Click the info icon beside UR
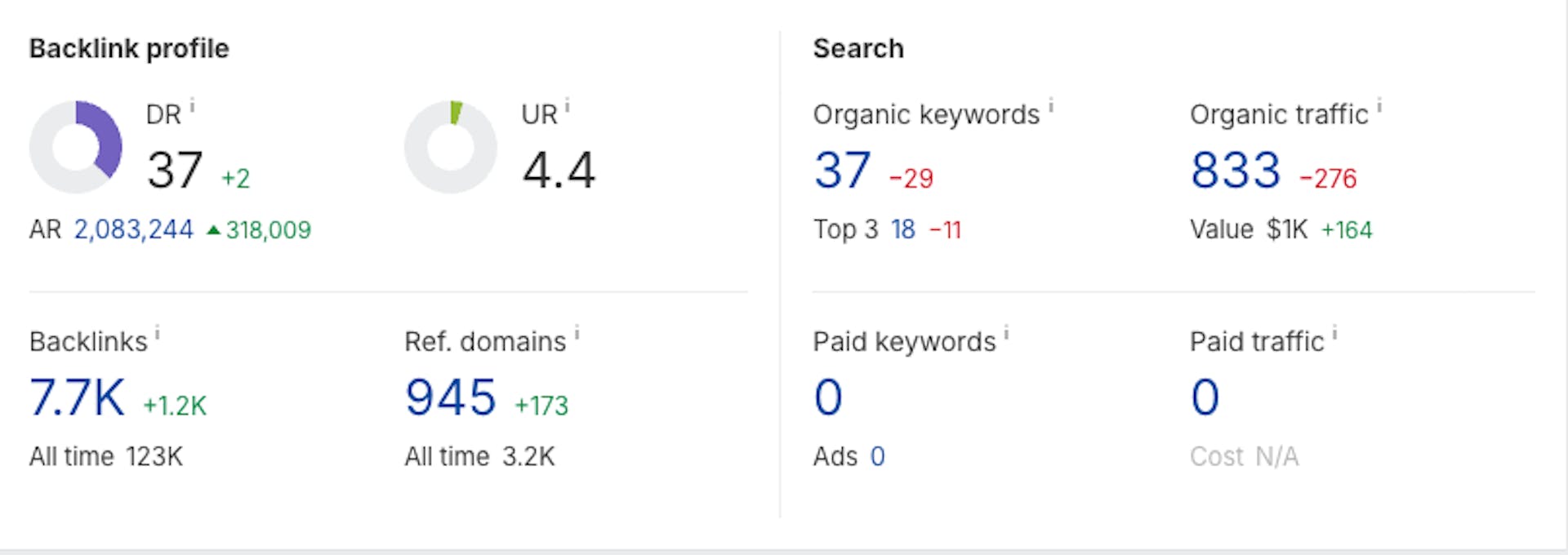This screenshot has height=555, width=1568. click(567, 105)
